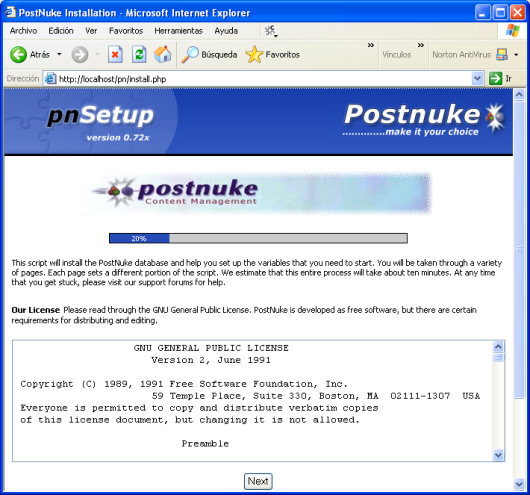Click the green Ir go arrow

pos(495,79)
